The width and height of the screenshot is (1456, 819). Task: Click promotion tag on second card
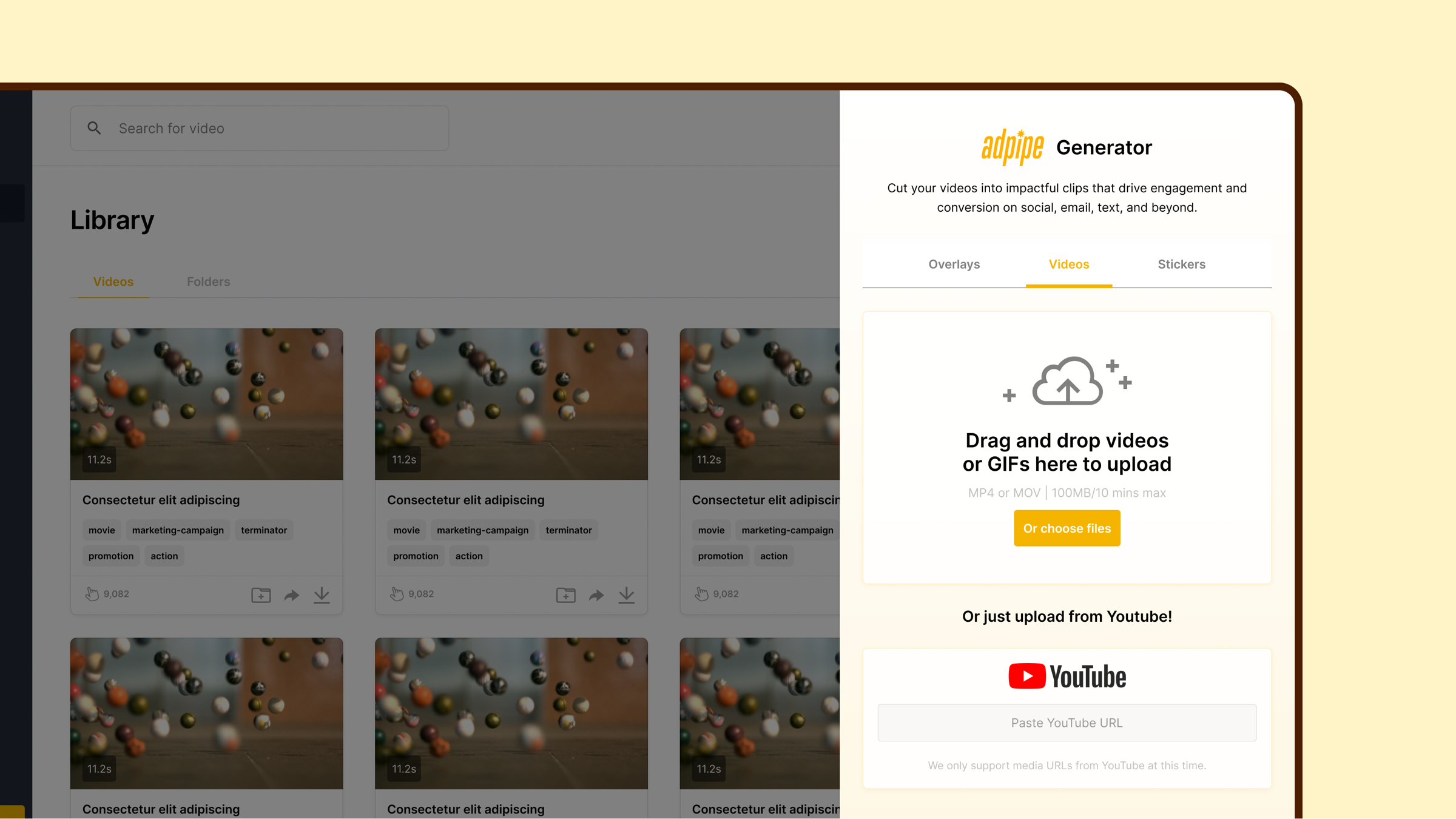click(416, 556)
